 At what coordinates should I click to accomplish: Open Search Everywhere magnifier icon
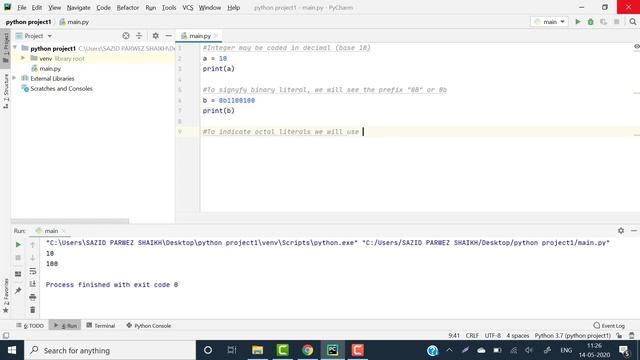[x=633, y=22]
